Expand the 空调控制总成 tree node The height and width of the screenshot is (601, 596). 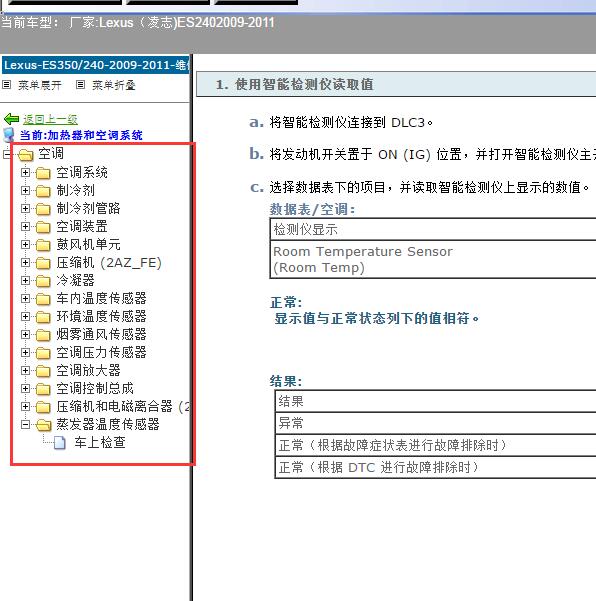(25, 389)
